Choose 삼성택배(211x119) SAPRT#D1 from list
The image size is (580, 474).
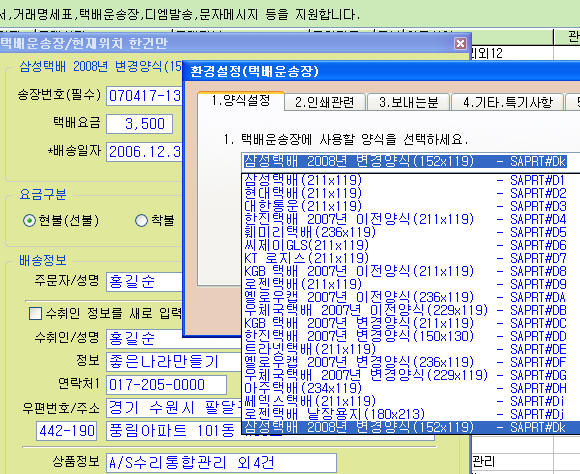pos(411,180)
